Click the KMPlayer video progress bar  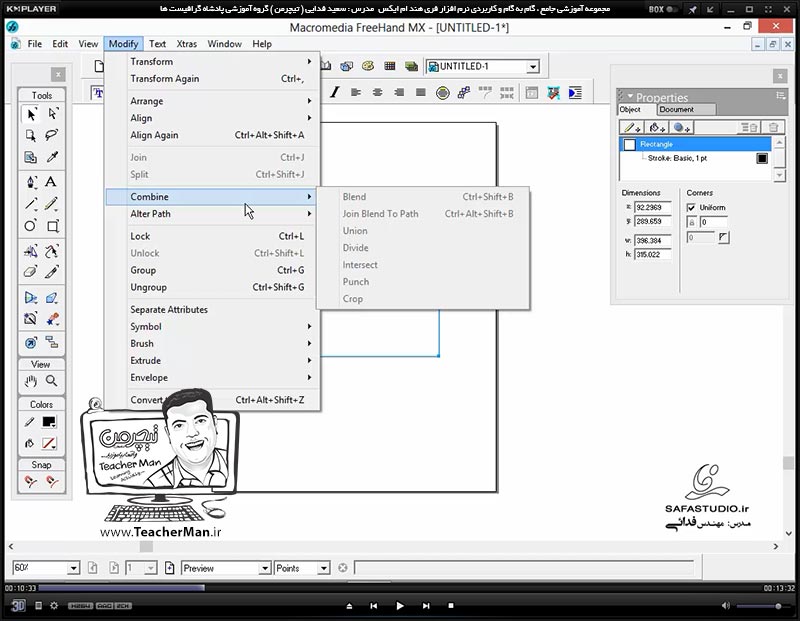399,588
